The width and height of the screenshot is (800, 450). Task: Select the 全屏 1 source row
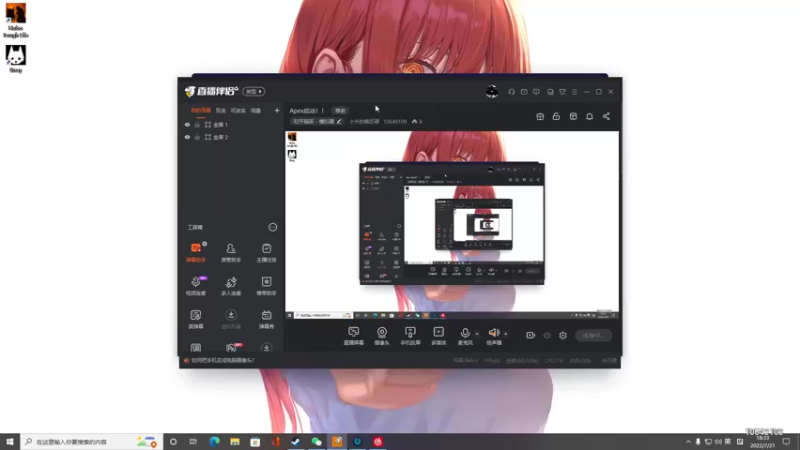tap(232, 124)
